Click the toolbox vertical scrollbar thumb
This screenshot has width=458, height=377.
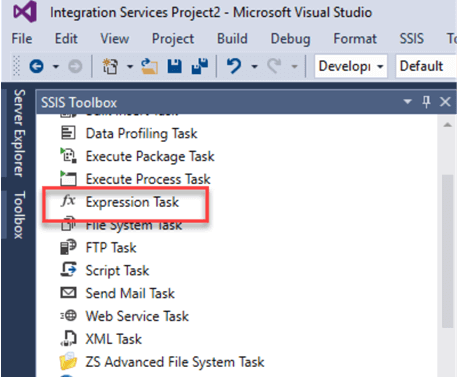(x=447, y=251)
